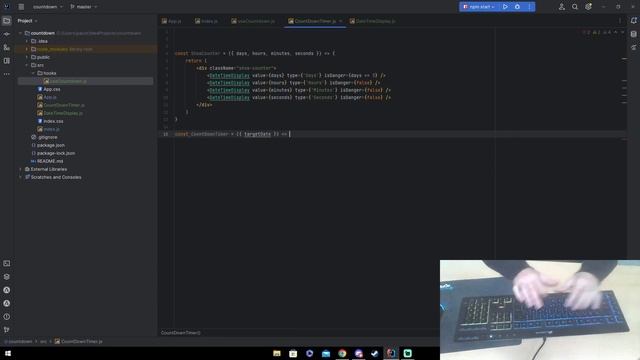Go to next highlighted error arrow
This screenshot has width=640, height=360.
tap(622, 32)
